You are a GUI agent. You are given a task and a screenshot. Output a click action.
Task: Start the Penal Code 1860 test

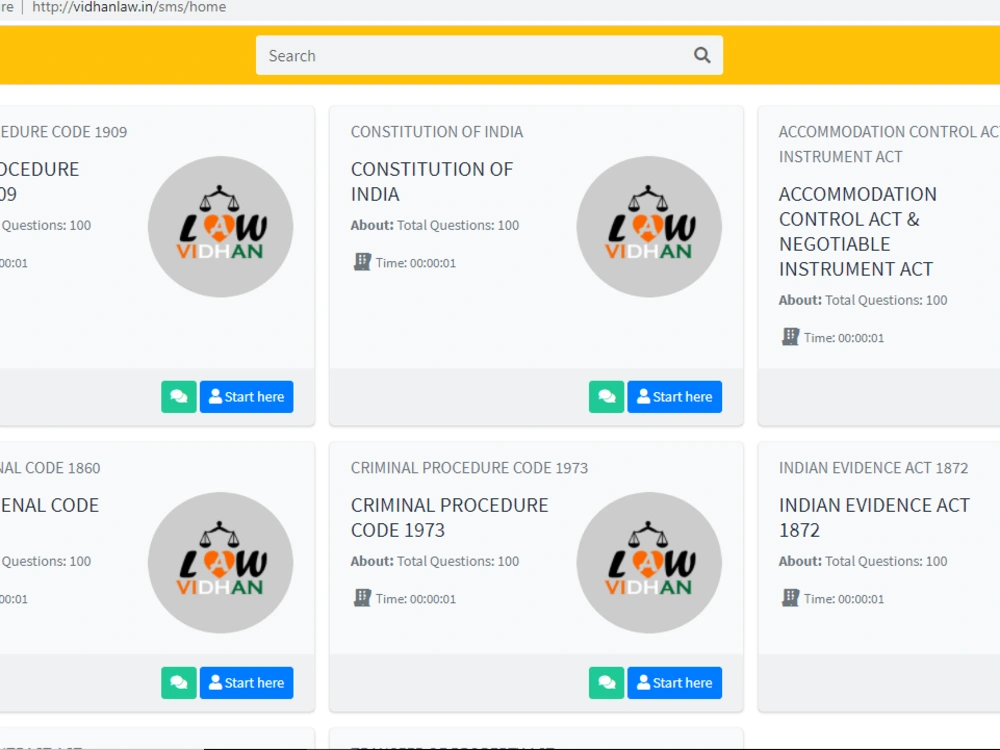tap(247, 682)
